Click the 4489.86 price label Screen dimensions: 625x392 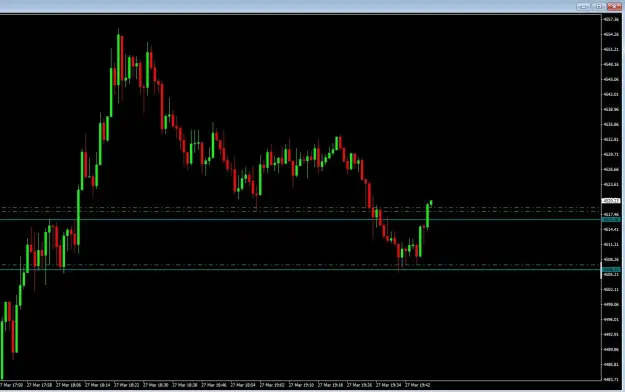coord(611,350)
